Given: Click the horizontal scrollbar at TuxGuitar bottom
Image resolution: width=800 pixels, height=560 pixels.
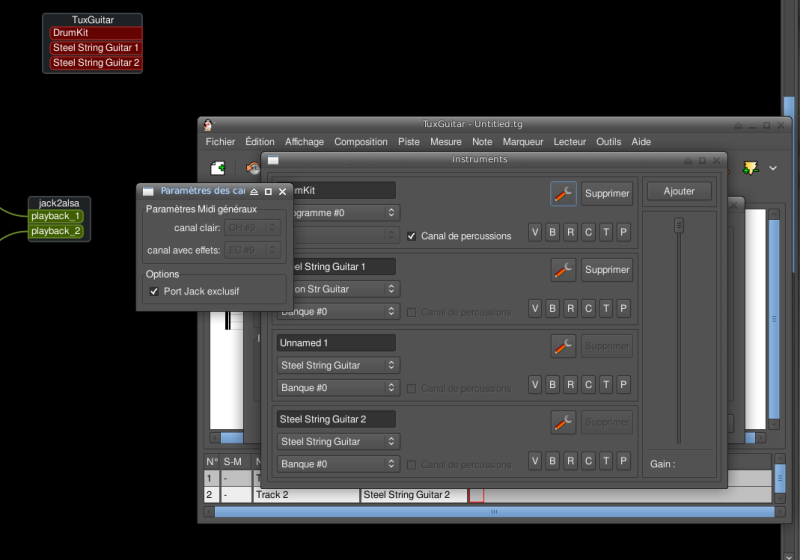Looking at the screenshot, I should (x=494, y=512).
